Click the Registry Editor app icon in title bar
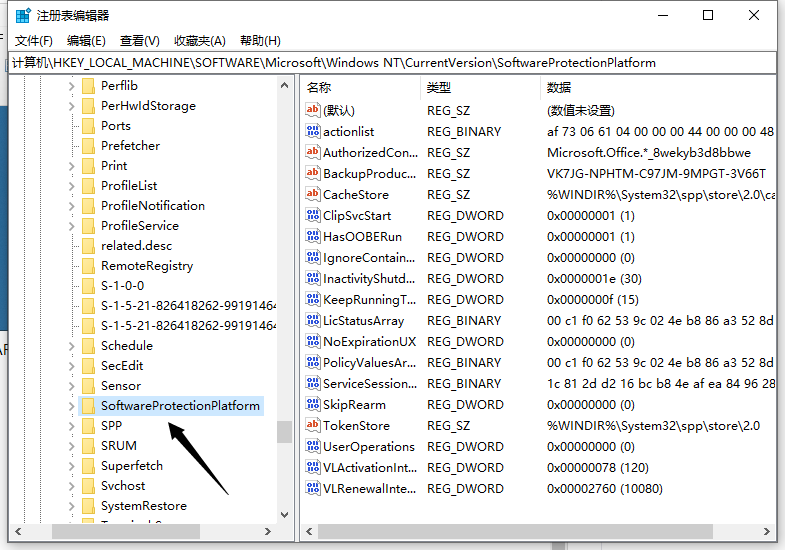The image size is (785, 550). (20, 15)
